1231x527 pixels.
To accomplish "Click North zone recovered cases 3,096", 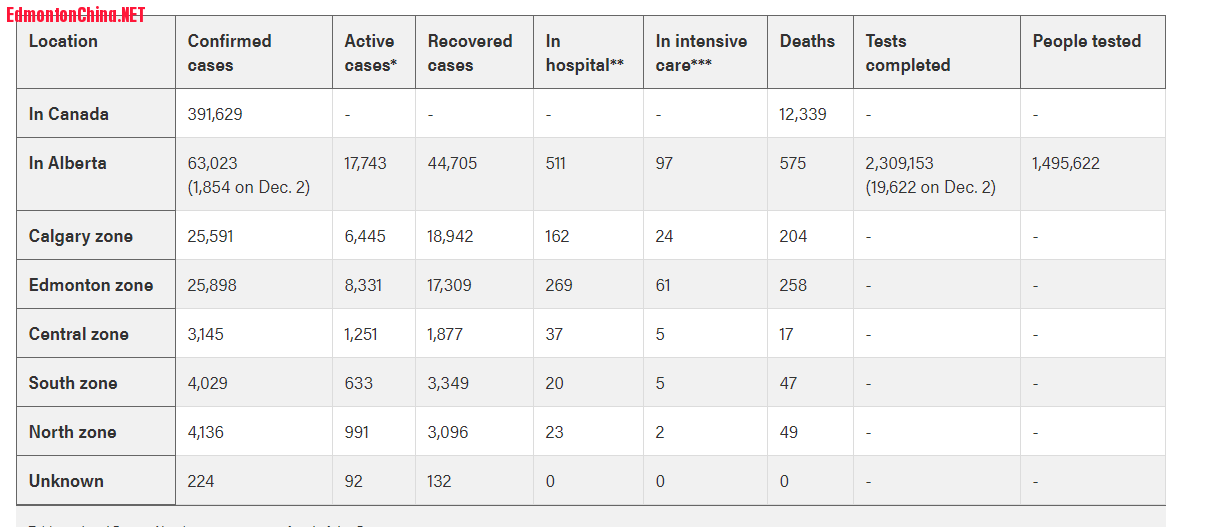I will [x=448, y=432].
